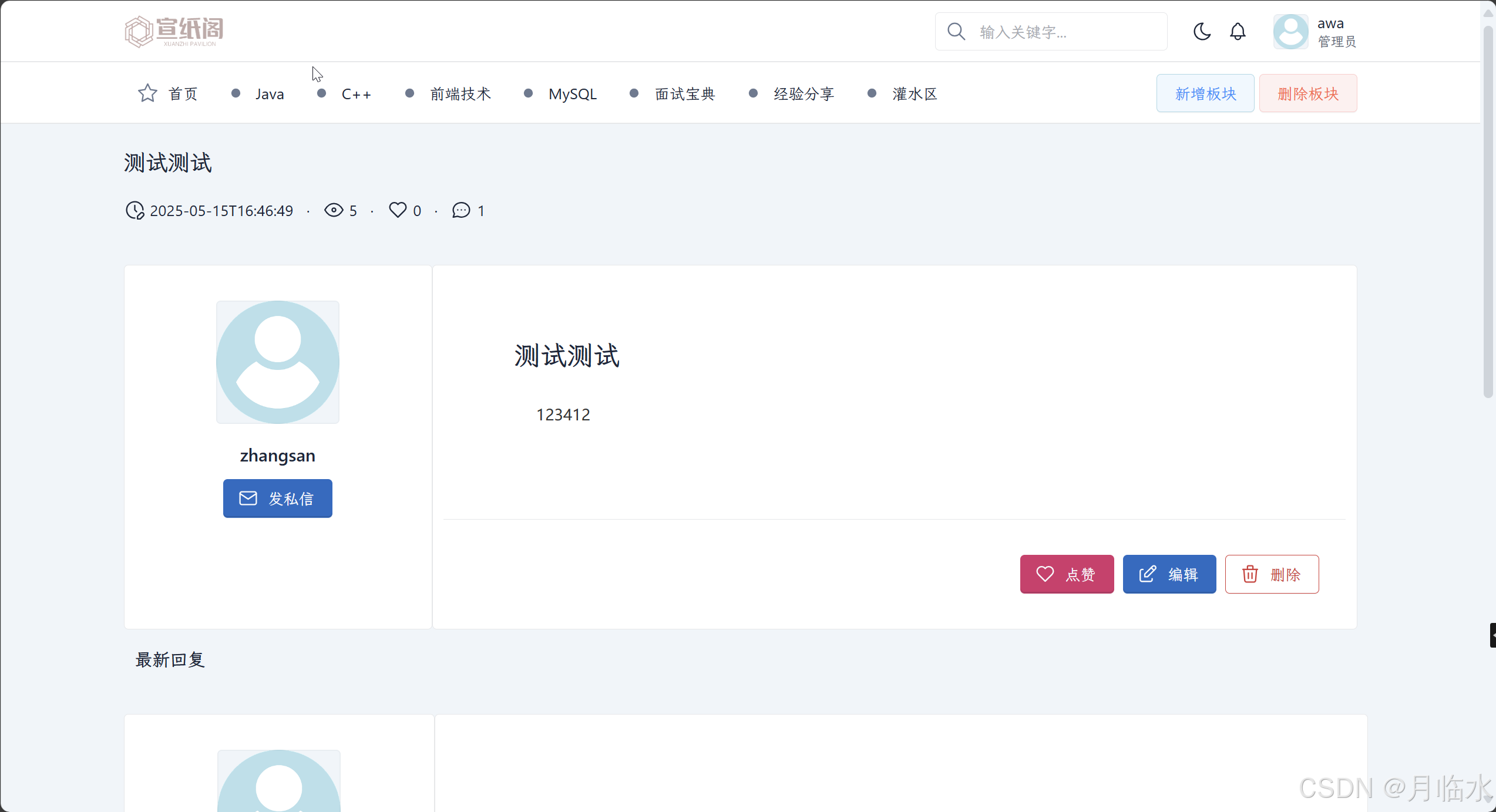Like the post with 点赞
The width and height of the screenshot is (1496, 812).
point(1067,574)
